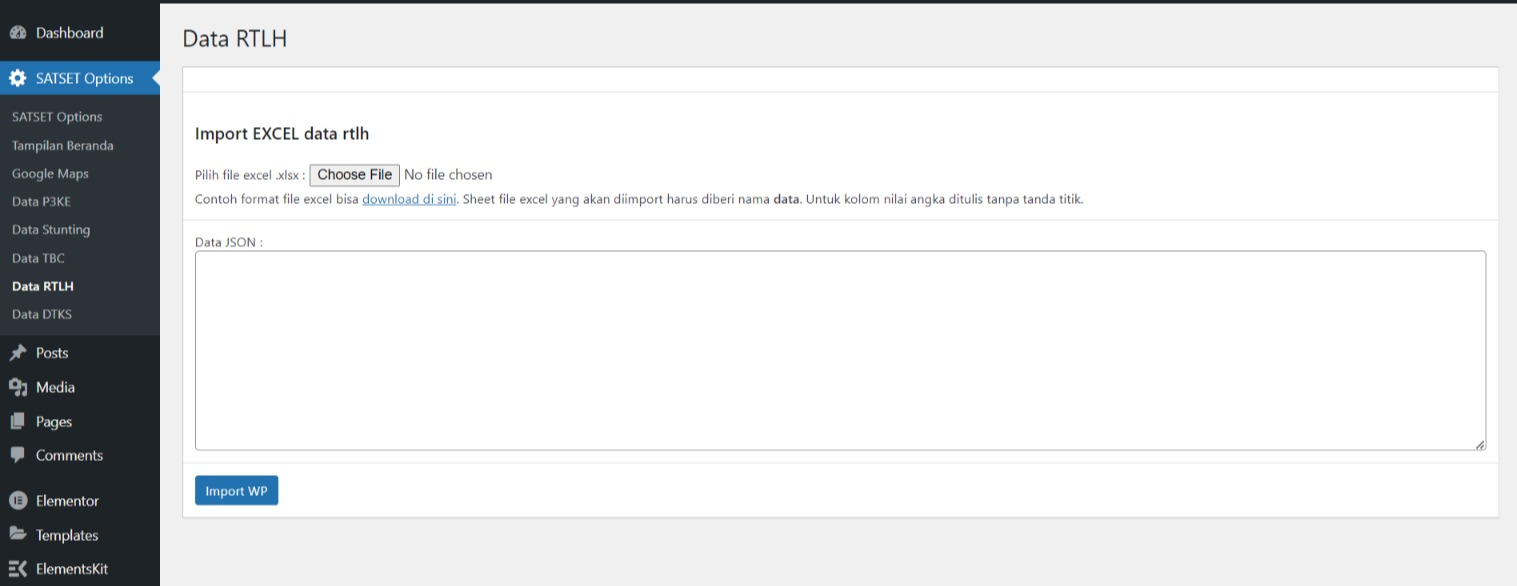Click the Dashboard gauge icon
This screenshot has width=1517, height=586.
pos(18,33)
